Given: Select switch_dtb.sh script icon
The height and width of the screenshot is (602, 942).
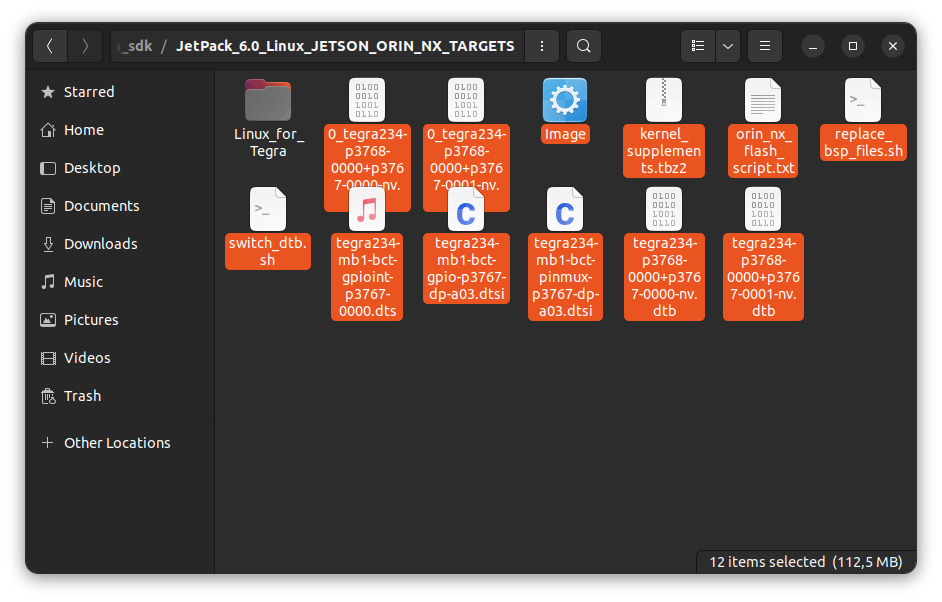Looking at the screenshot, I should coord(268,209).
